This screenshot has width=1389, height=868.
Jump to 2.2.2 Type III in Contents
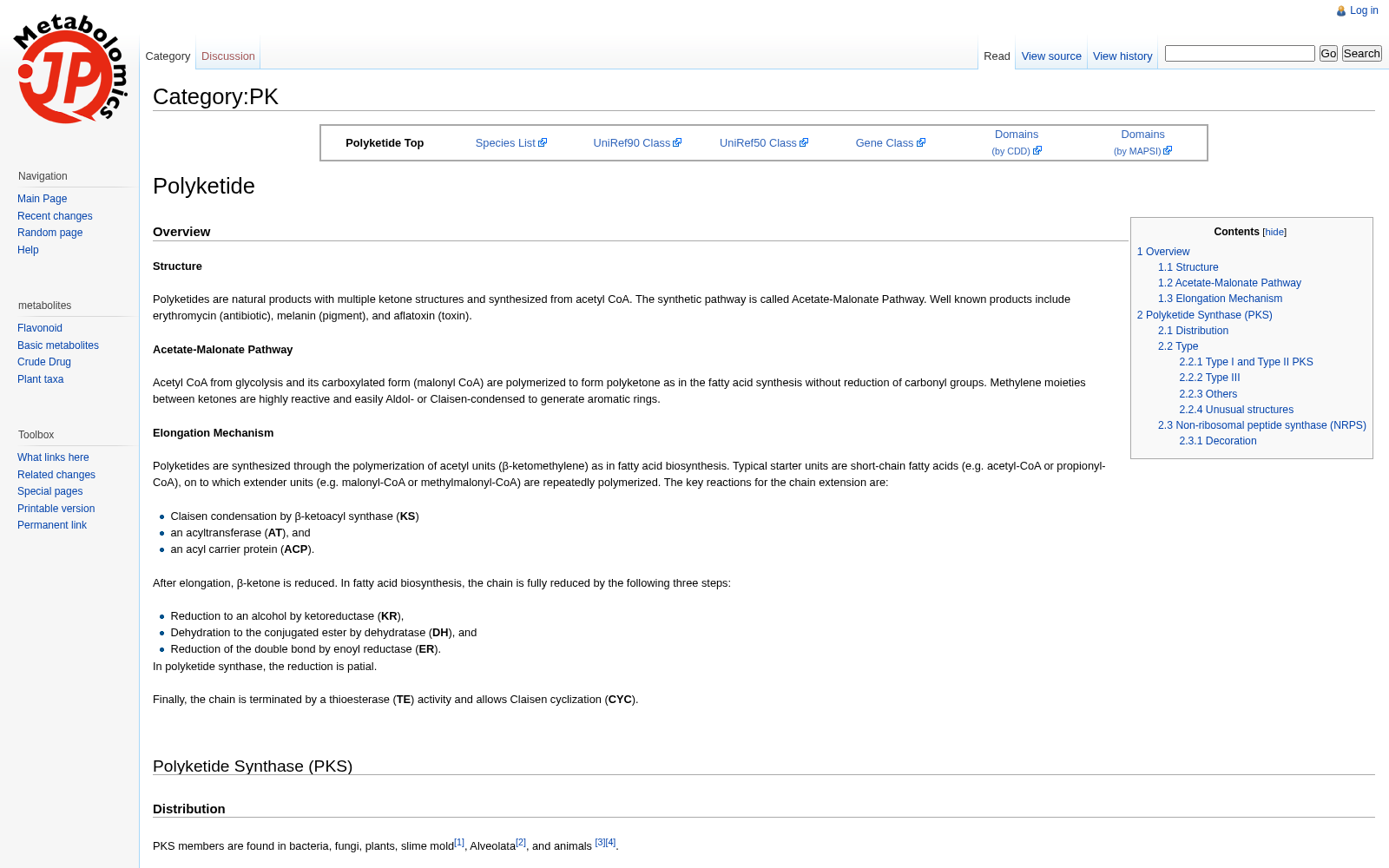[x=1209, y=378]
